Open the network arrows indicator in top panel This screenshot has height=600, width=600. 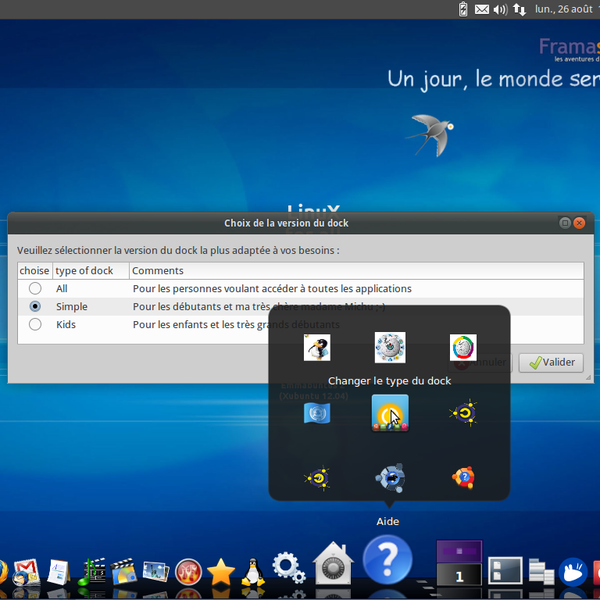519,9
